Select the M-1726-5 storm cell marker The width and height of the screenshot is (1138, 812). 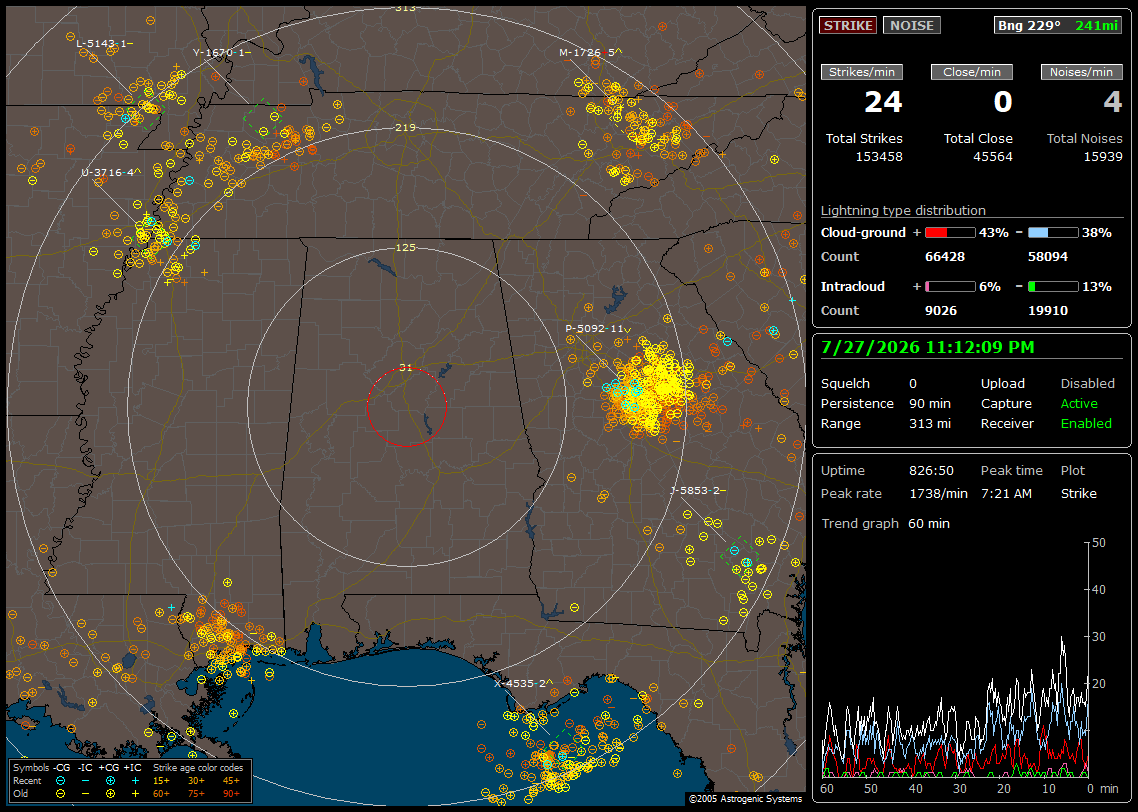[x=591, y=52]
